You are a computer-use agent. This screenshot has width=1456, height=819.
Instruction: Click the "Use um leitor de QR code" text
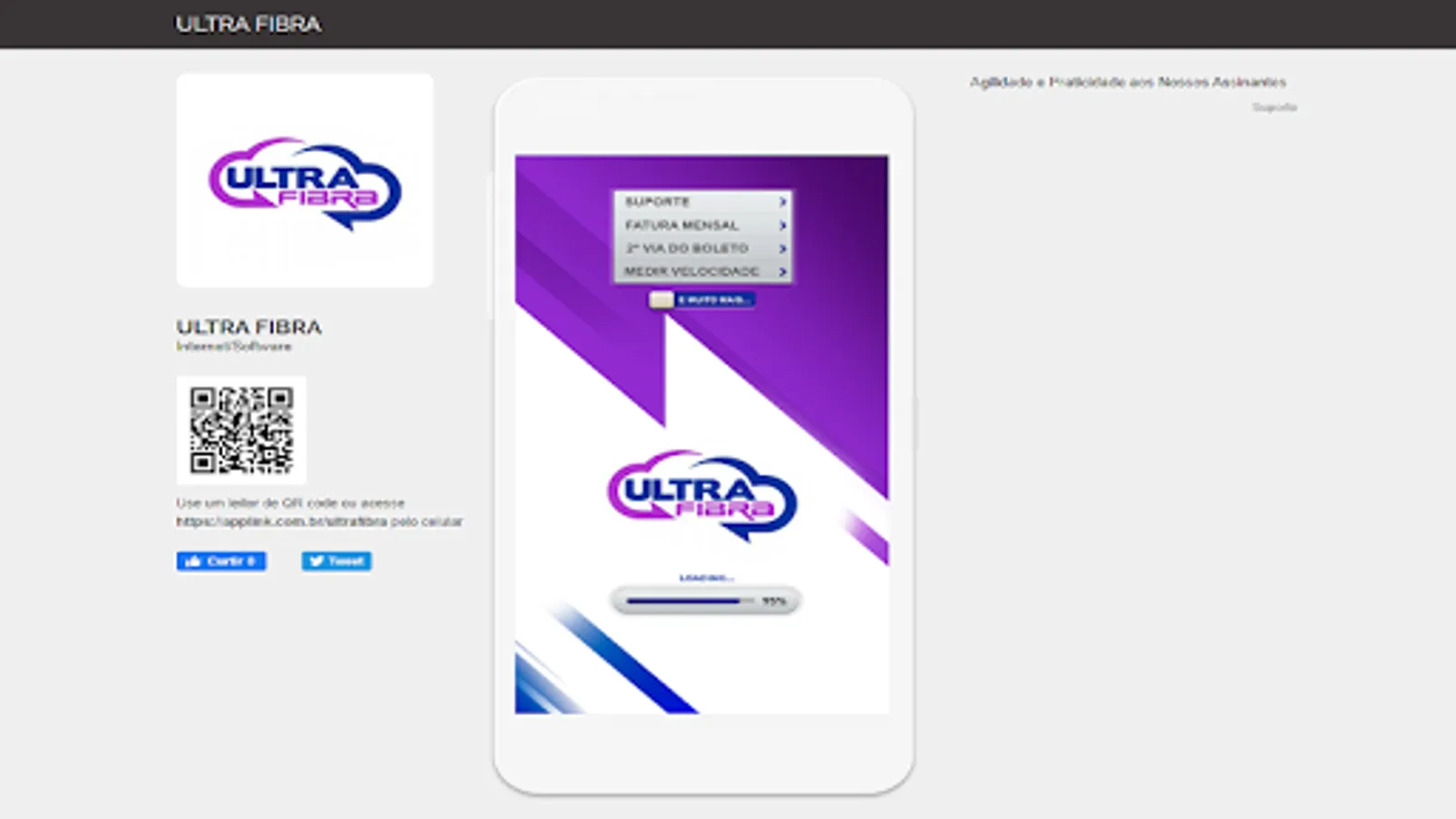pyautogui.click(x=290, y=502)
